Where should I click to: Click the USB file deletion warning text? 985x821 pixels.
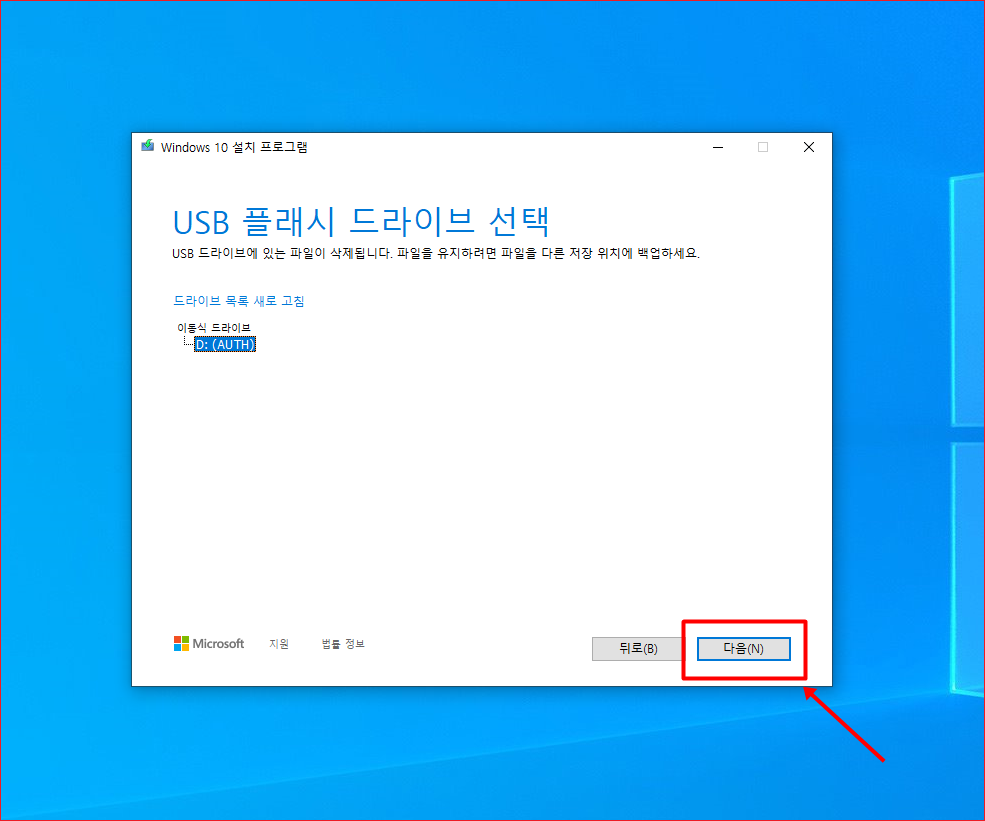coord(436,253)
